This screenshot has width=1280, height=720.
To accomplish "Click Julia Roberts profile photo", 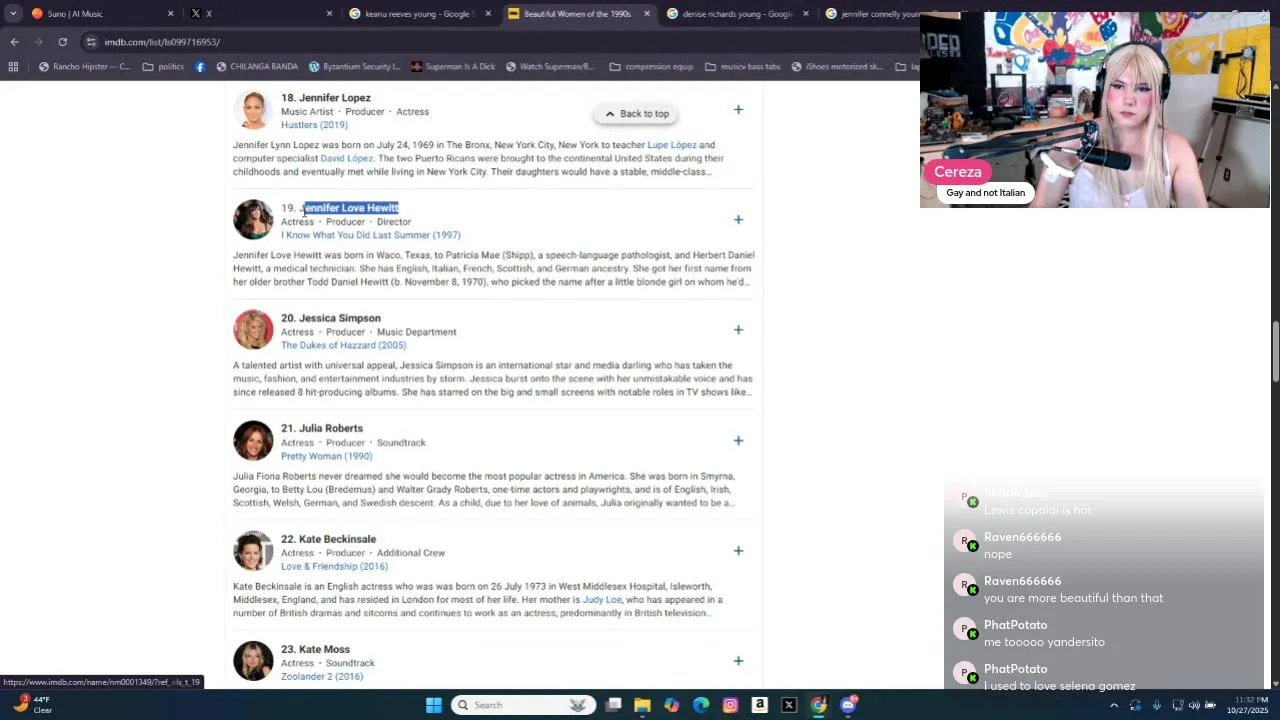I will click(x=253, y=441).
